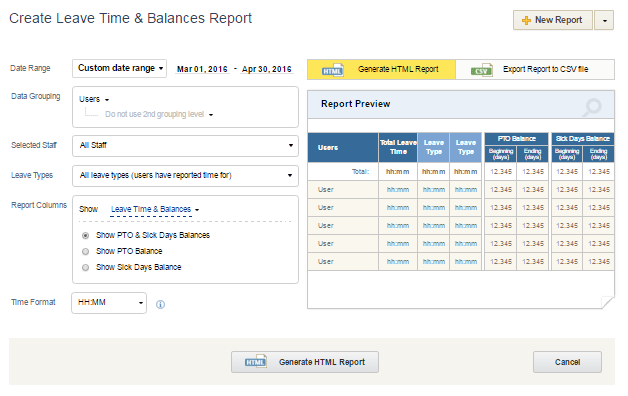The image size is (628, 396).
Task: Click the plus icon on New Report
Action: [x=526, y=20]
